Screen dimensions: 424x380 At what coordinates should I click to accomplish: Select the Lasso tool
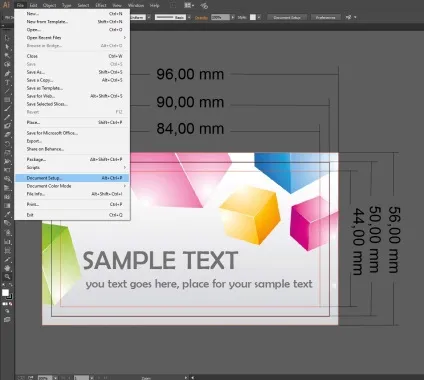(x=7, y=64)
